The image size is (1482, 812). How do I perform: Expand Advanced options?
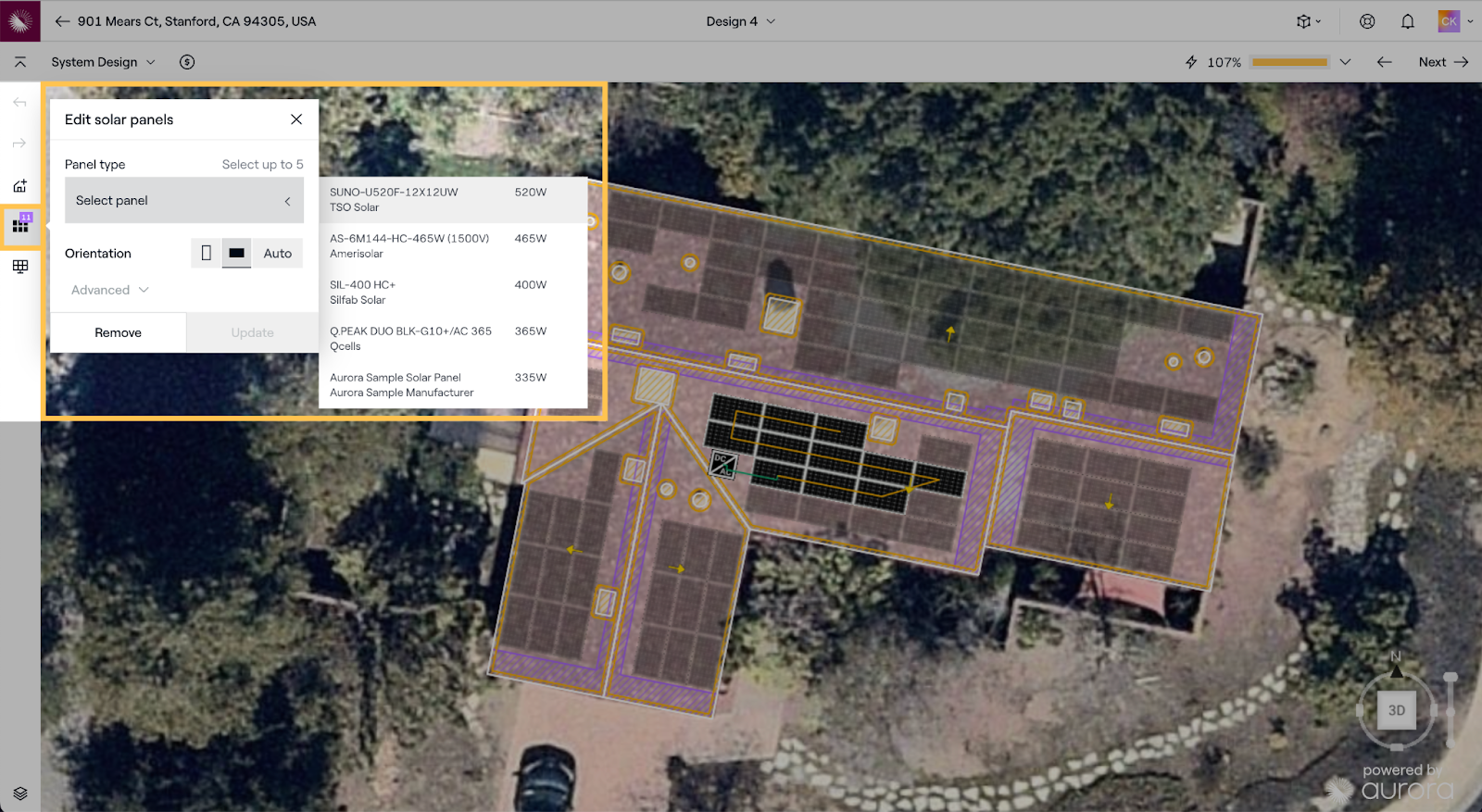pos(109,290)
